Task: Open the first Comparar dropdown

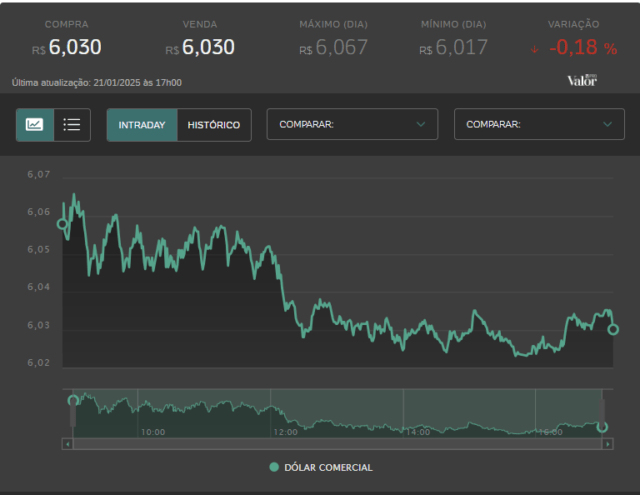Action: tap(352, 124)
